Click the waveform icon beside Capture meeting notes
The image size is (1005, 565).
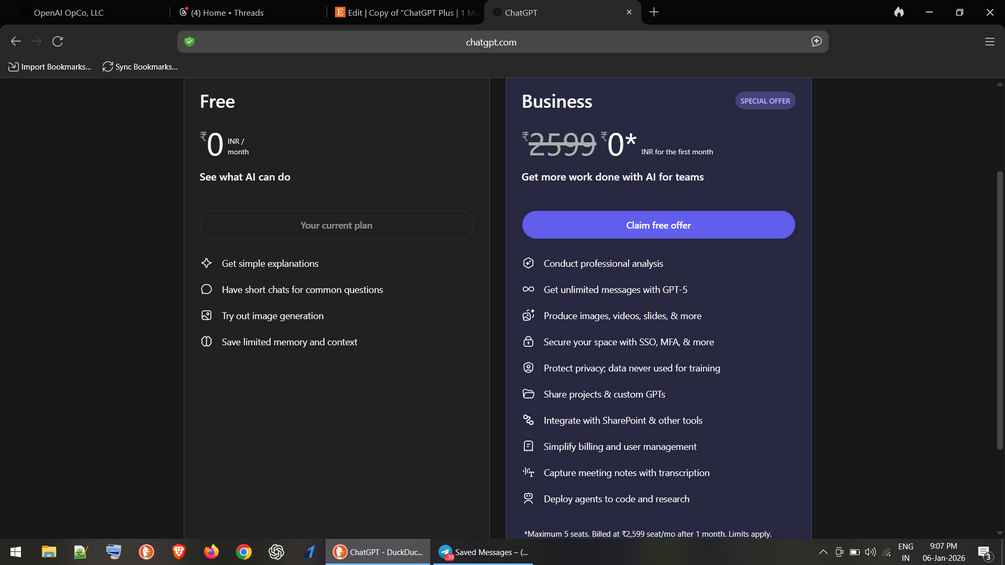pyautogui.click(x=528, y=472)
